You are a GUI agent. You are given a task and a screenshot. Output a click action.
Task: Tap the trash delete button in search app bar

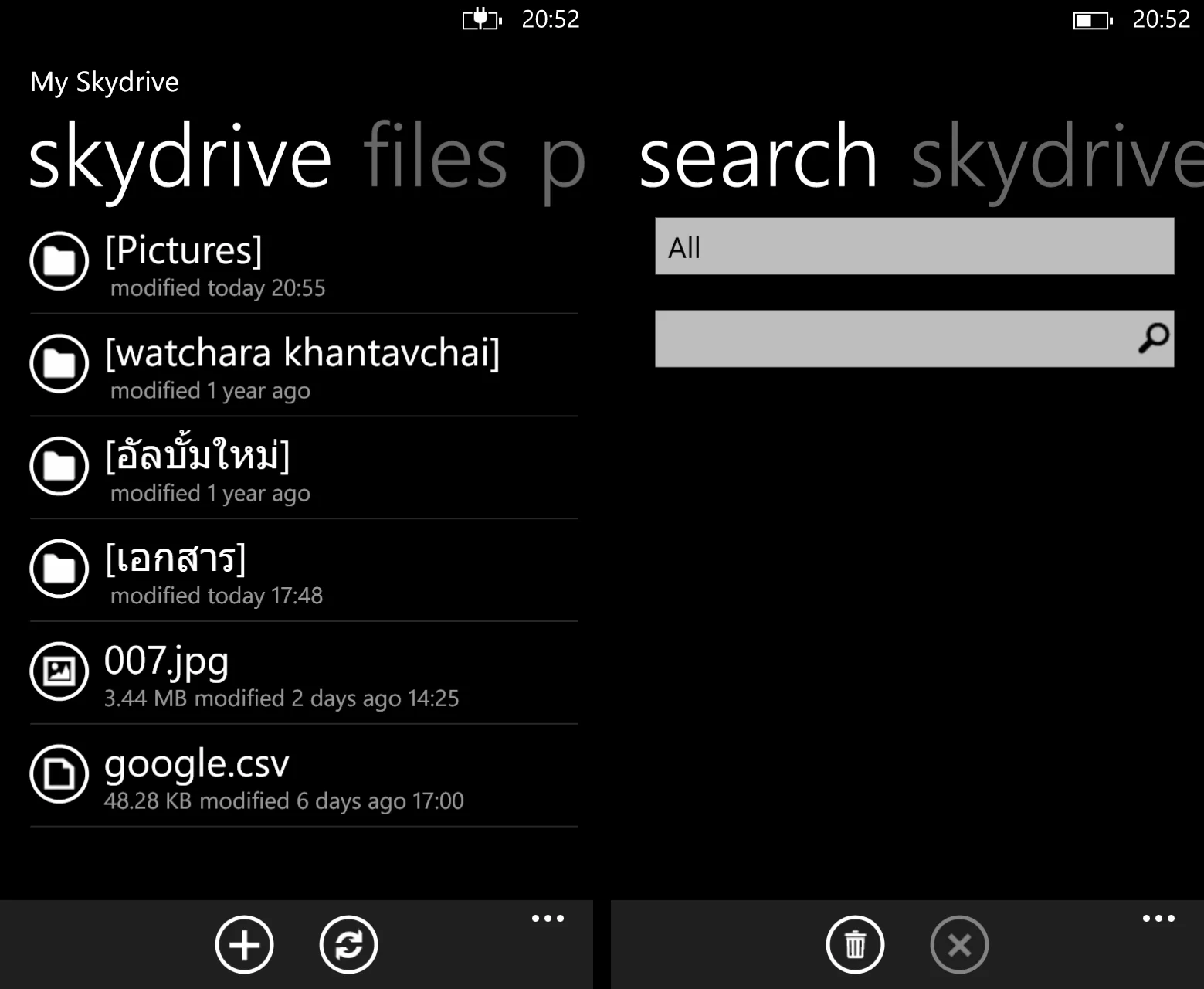pos(855,945)
